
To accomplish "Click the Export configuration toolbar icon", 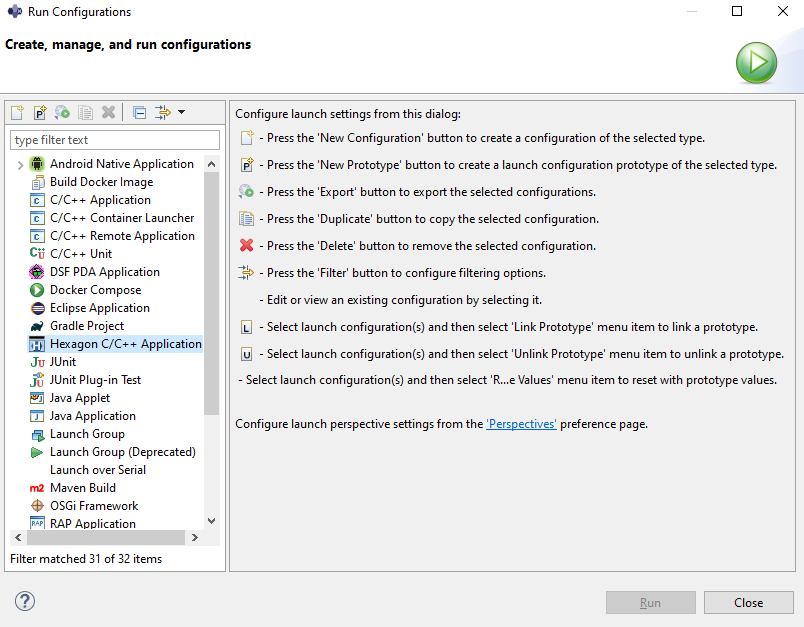I will [x=63, y=112].
